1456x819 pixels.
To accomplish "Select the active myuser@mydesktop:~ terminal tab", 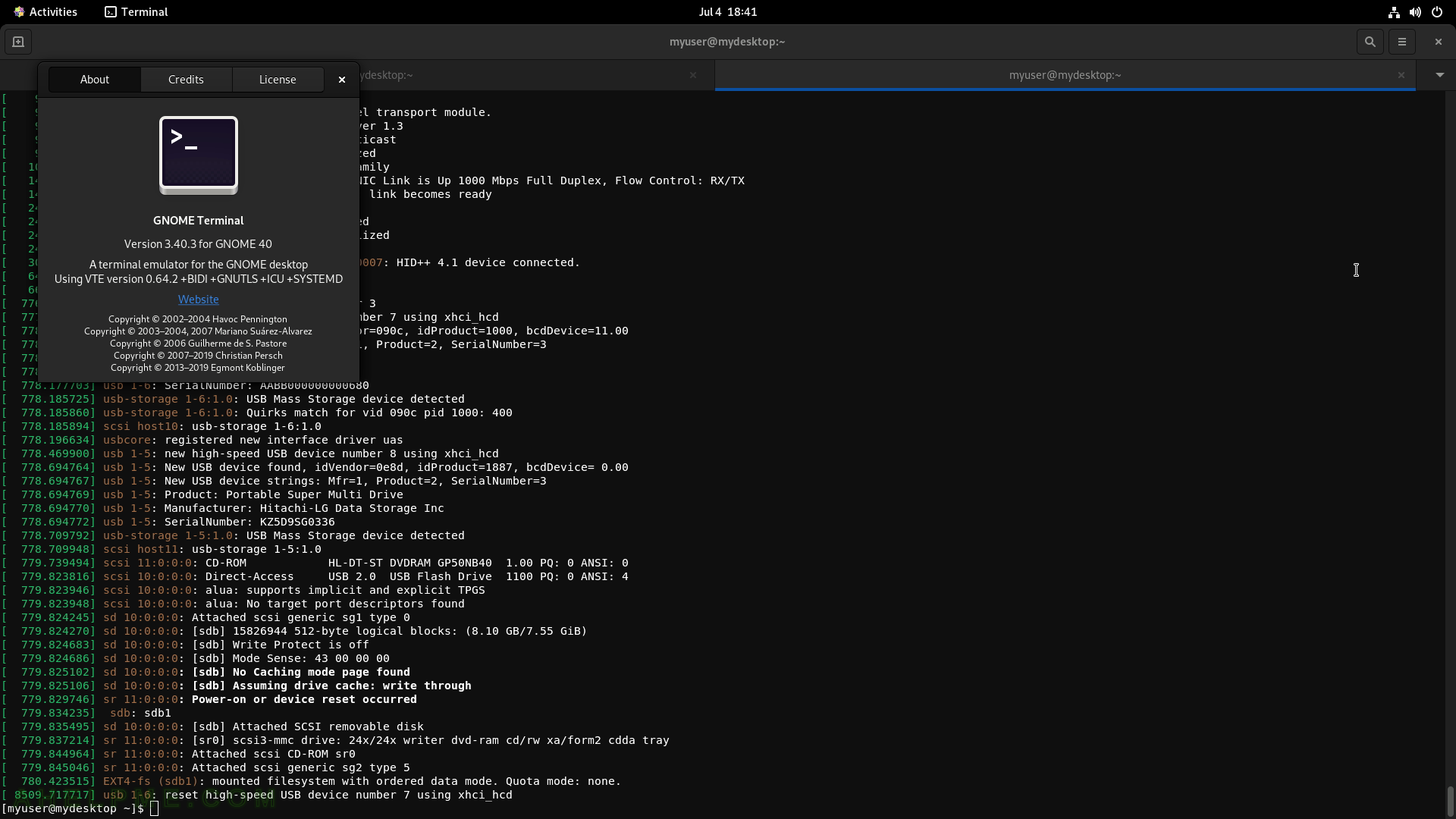I will point(1065,75).
